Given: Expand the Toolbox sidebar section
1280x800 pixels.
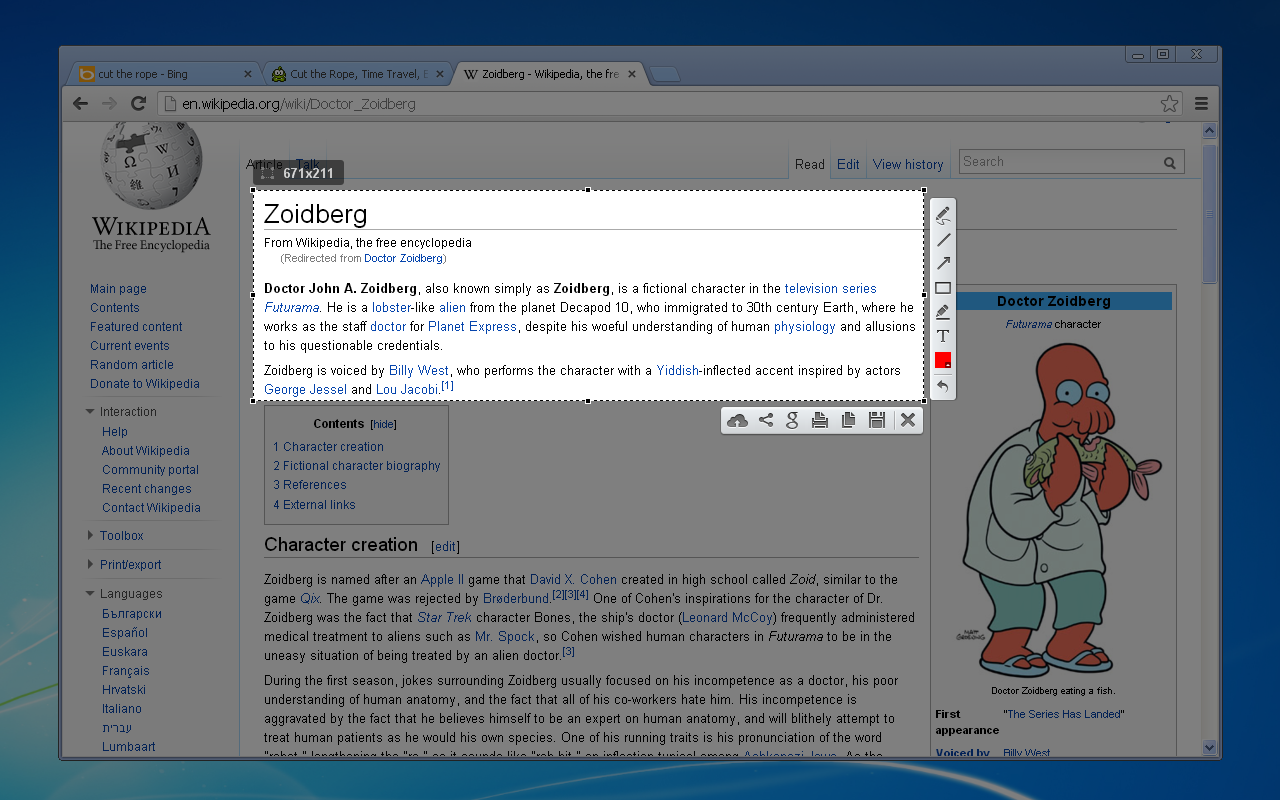Looking at the screenshot, I should click(122, 535).
